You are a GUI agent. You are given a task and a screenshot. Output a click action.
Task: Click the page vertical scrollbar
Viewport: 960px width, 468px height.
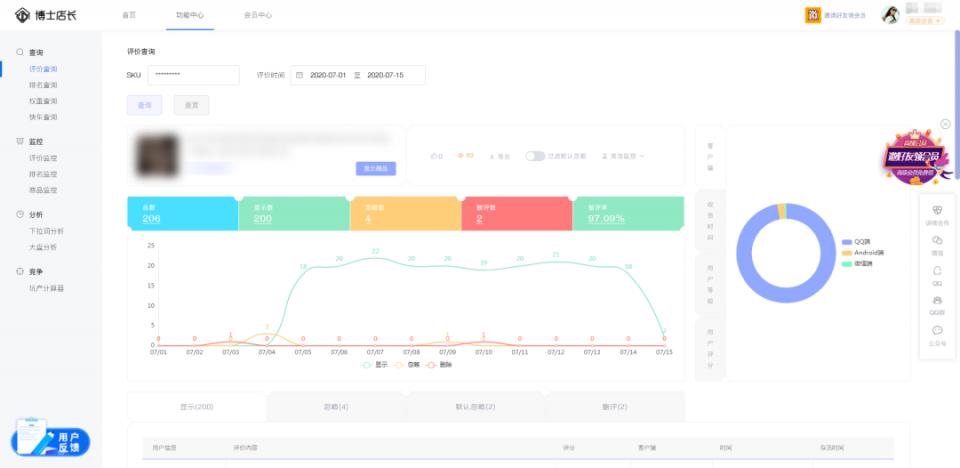point(957,104)
